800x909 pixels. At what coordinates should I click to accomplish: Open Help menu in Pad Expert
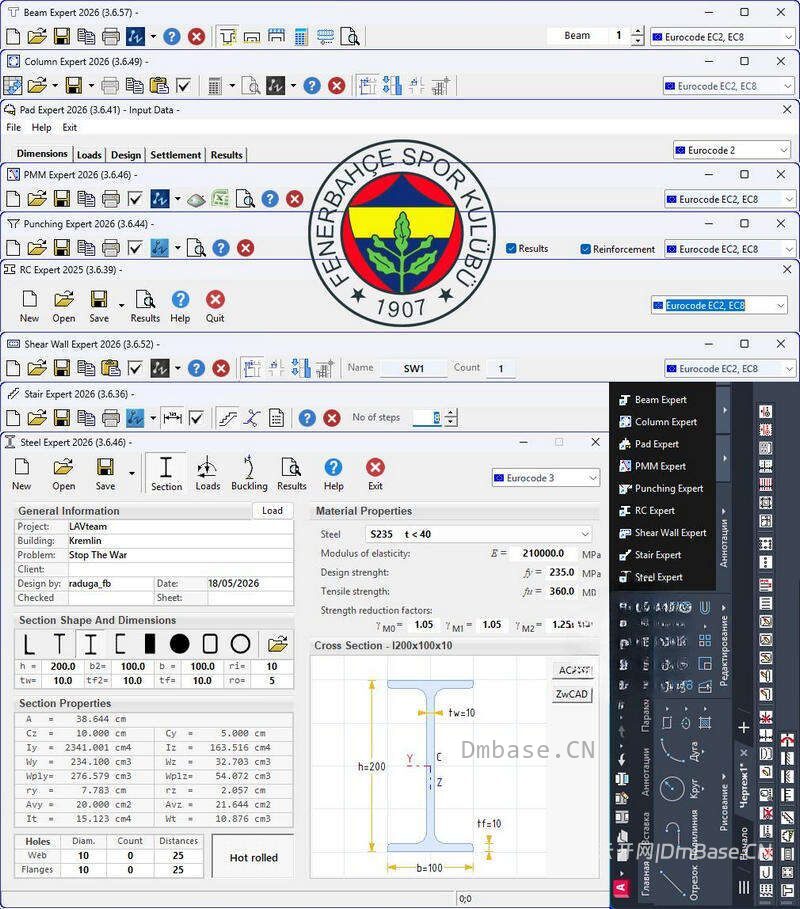pyautogui.click(x=41, y=128)
